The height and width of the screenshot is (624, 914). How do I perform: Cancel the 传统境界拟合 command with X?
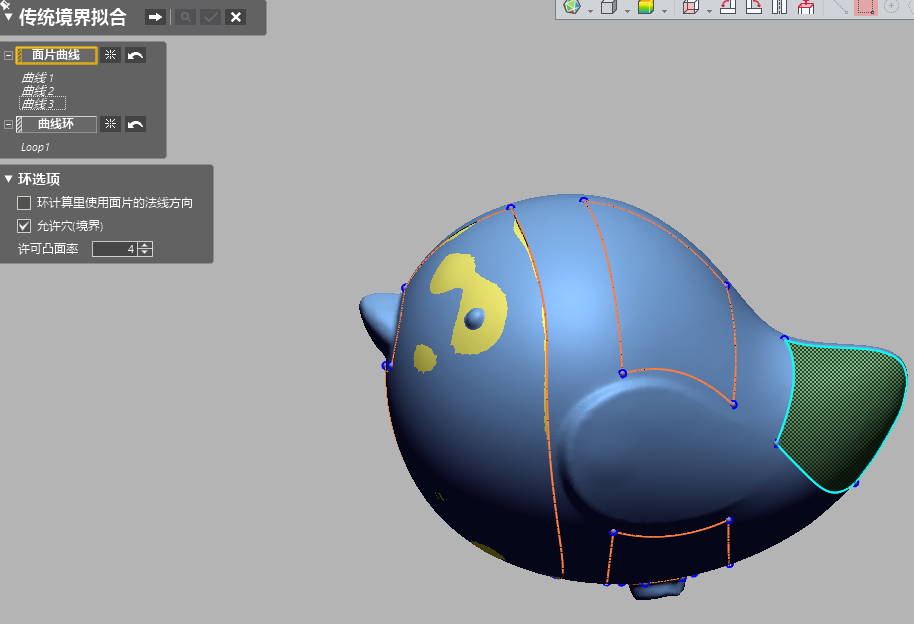click(235, 17)
